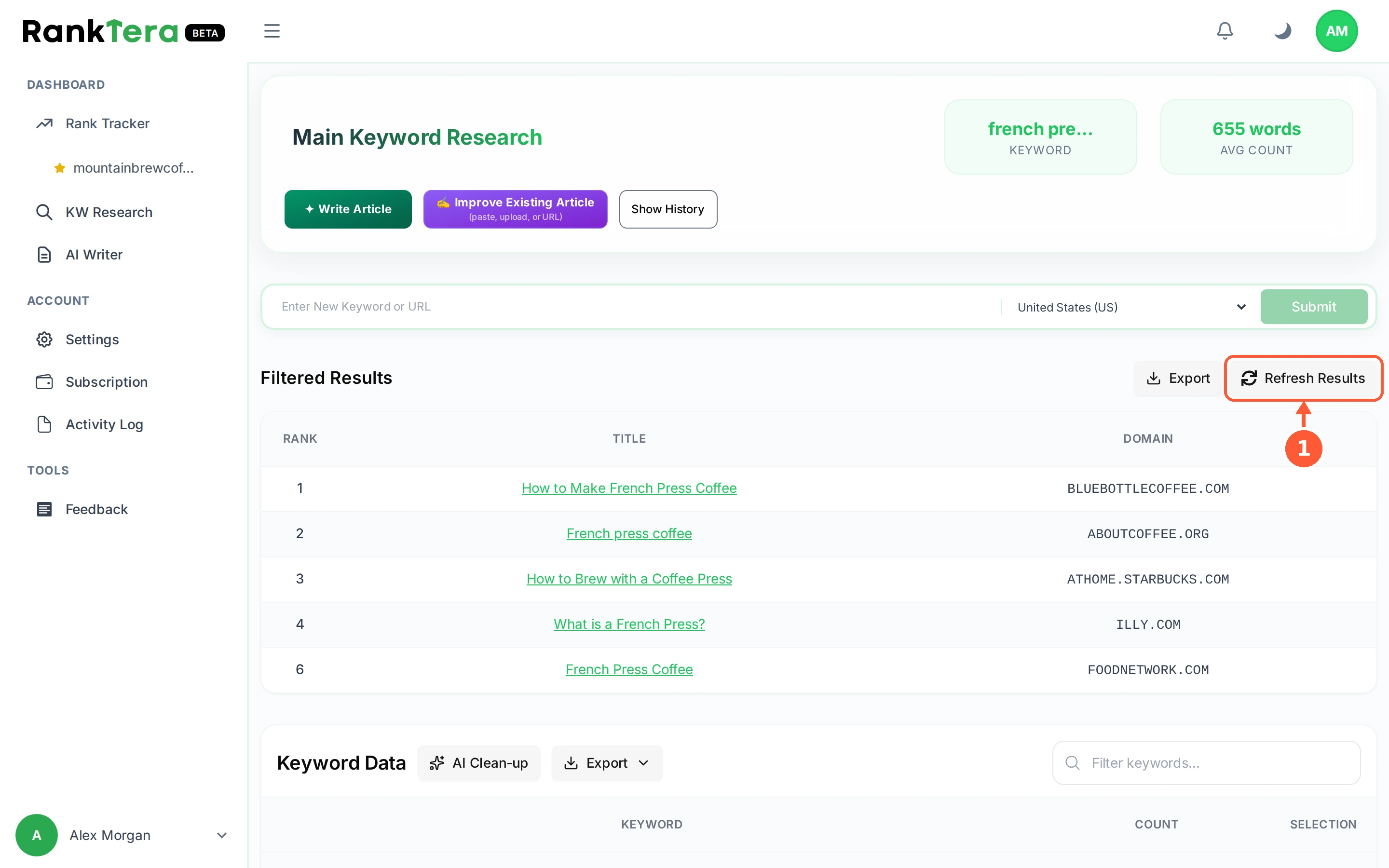Click the Submit button
1389x868 pixels.
1314,307
